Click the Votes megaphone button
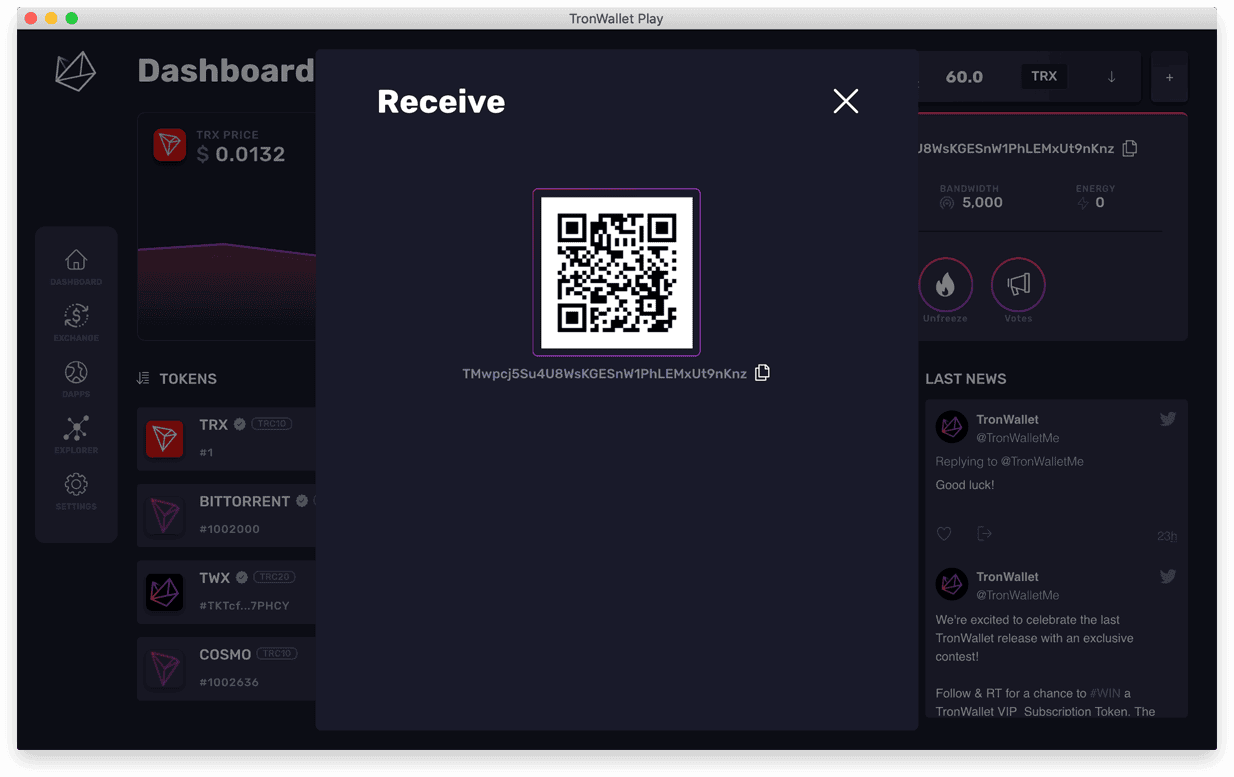Image resolution: width=1234 pixels, height=777 pixels. 1018,285
